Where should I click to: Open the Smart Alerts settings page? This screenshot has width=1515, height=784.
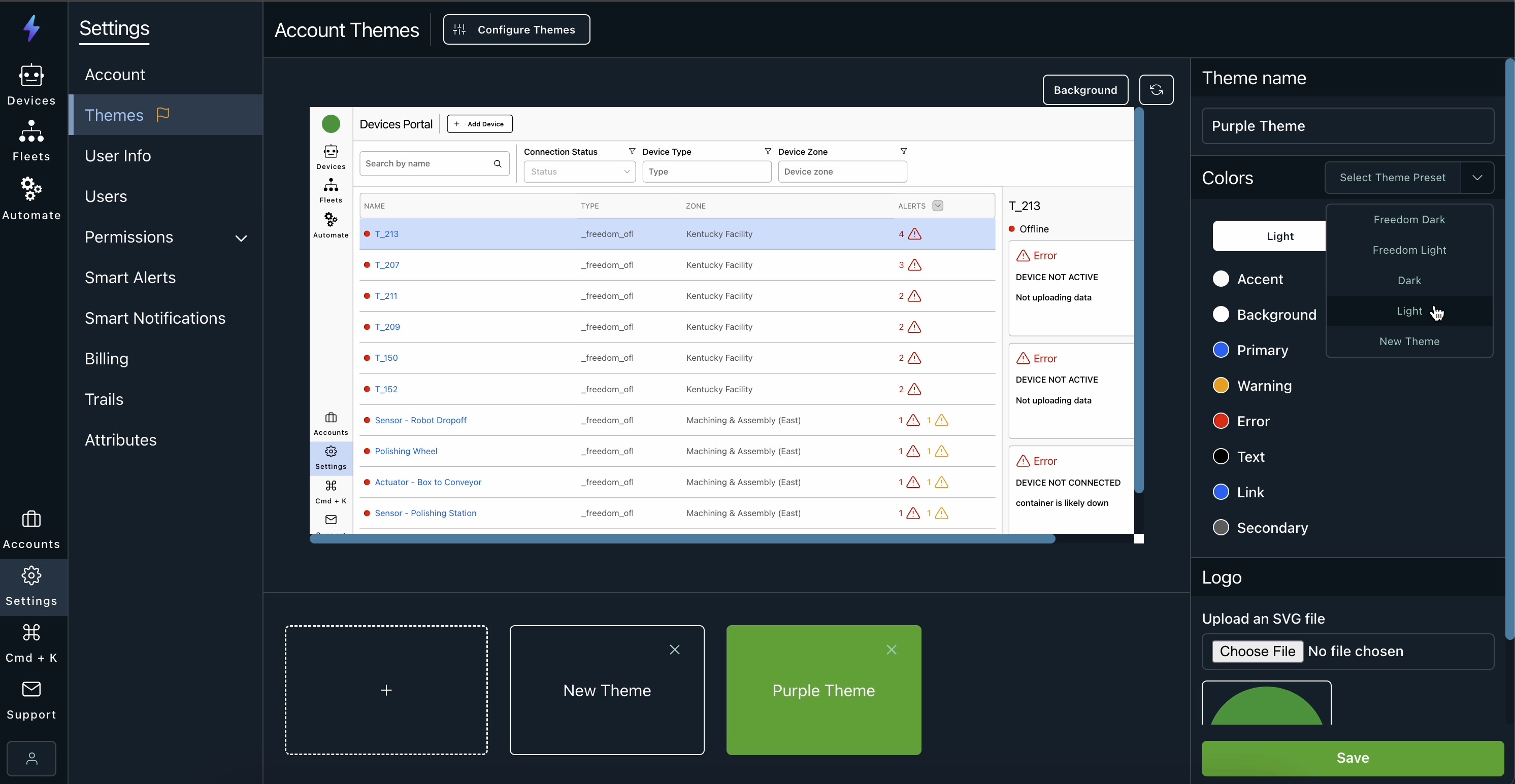[130, 278]
